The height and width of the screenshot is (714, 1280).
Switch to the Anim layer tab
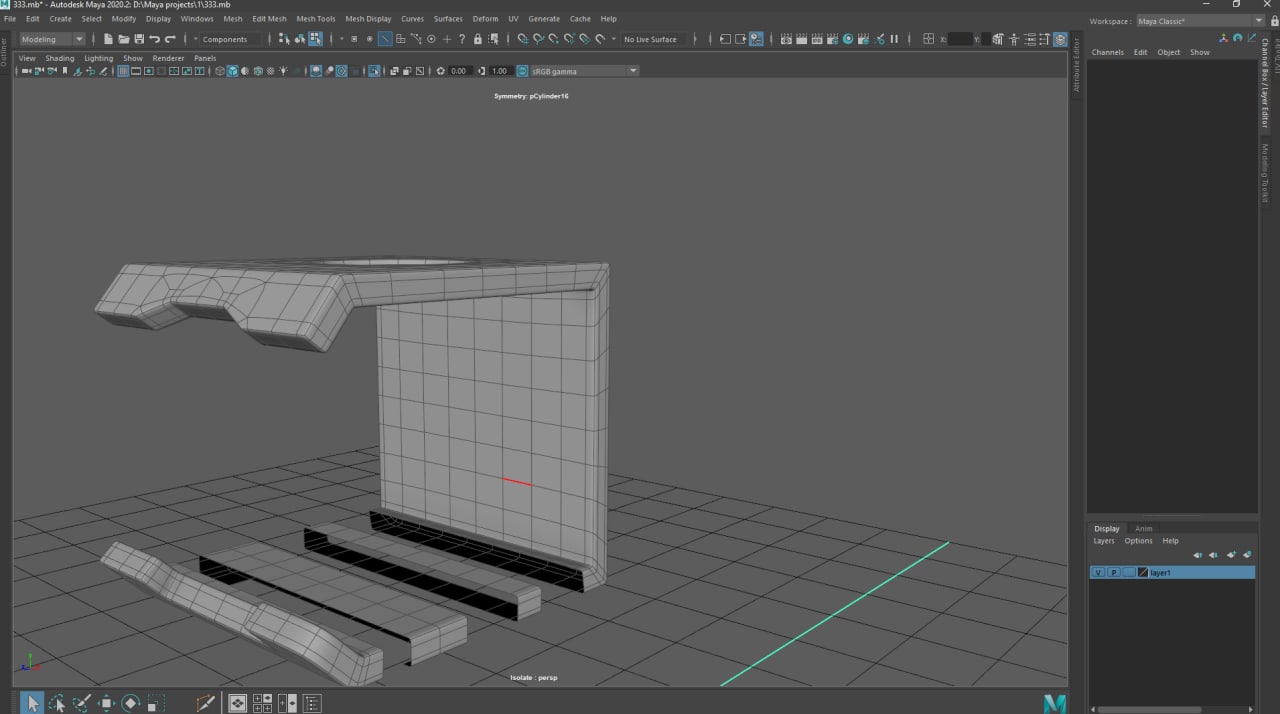click(x=1143, y=529)
